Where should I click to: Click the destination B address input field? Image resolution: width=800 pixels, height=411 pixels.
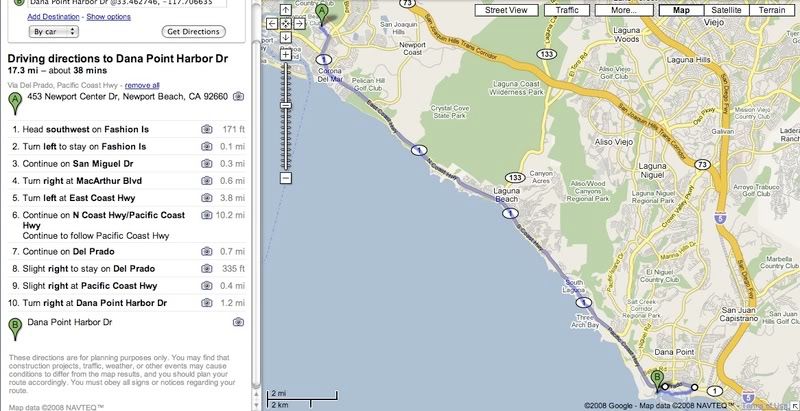point(127,3)
